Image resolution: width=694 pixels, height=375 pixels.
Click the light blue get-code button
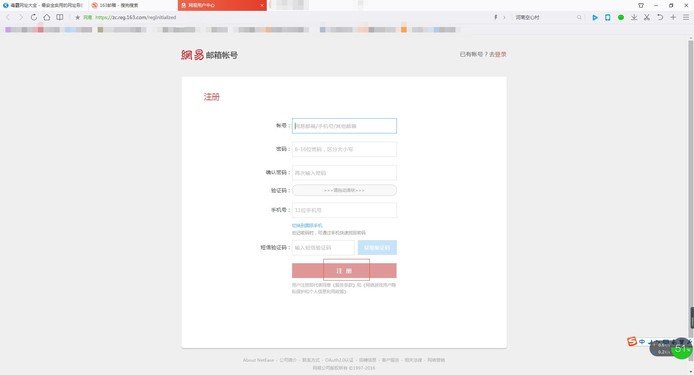tap(377, 247)
